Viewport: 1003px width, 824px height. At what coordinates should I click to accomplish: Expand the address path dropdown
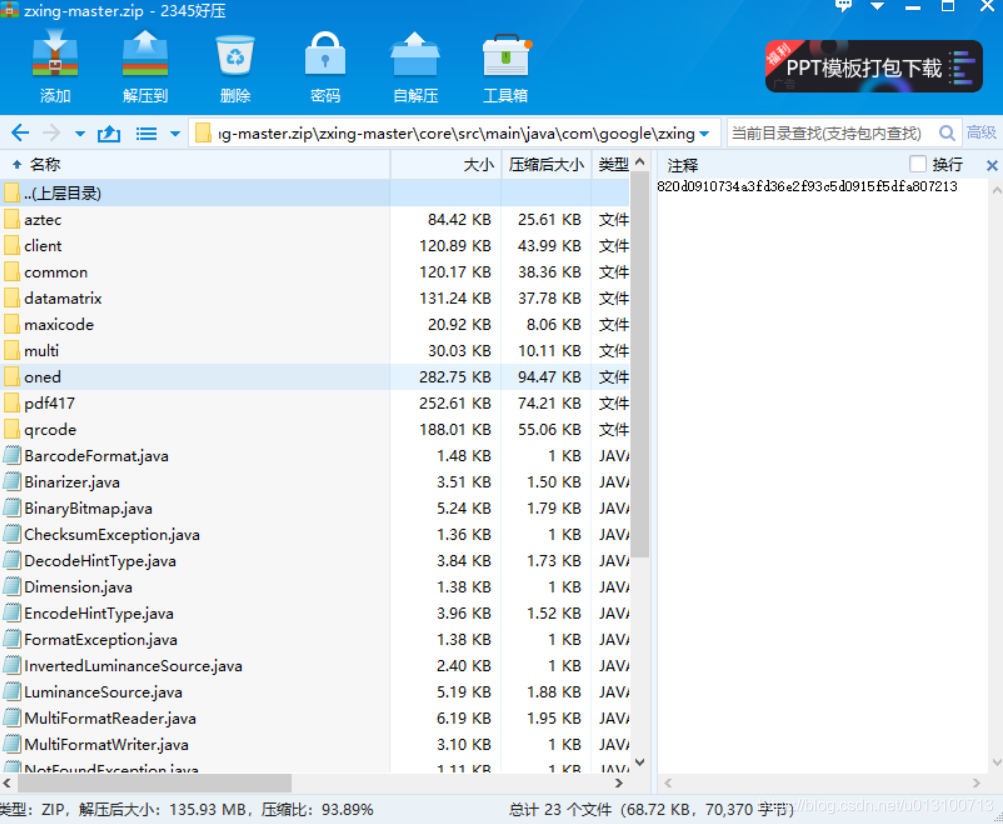click(704, 134)
